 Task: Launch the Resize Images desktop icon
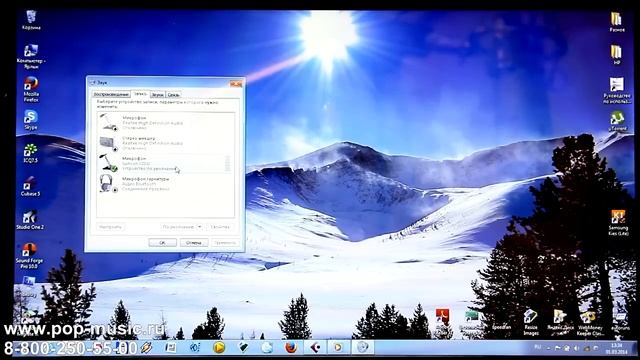tap(531, 322)
